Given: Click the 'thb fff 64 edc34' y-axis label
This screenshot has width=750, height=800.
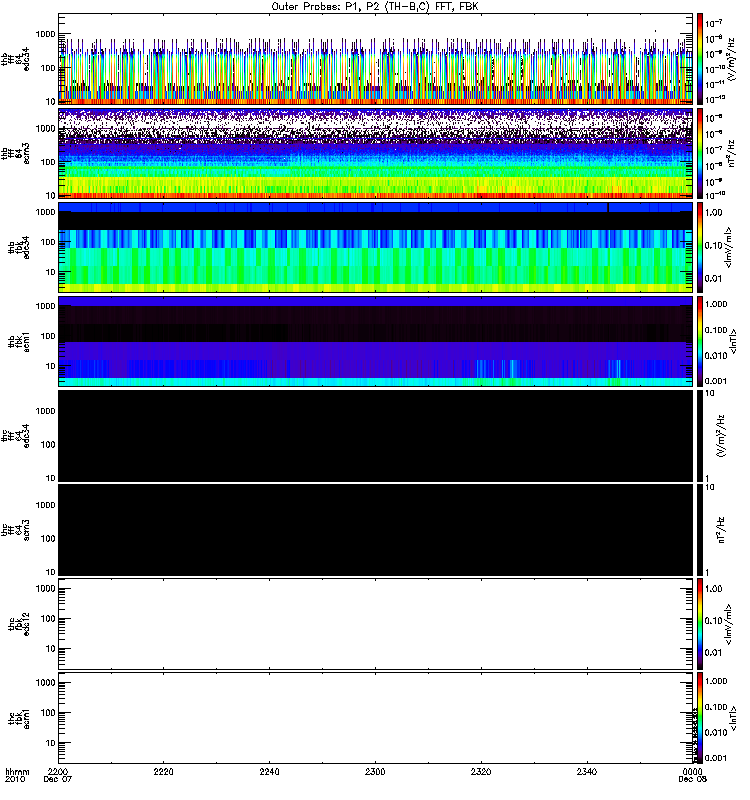Looking at the screenshot, I should coord(16,59).
